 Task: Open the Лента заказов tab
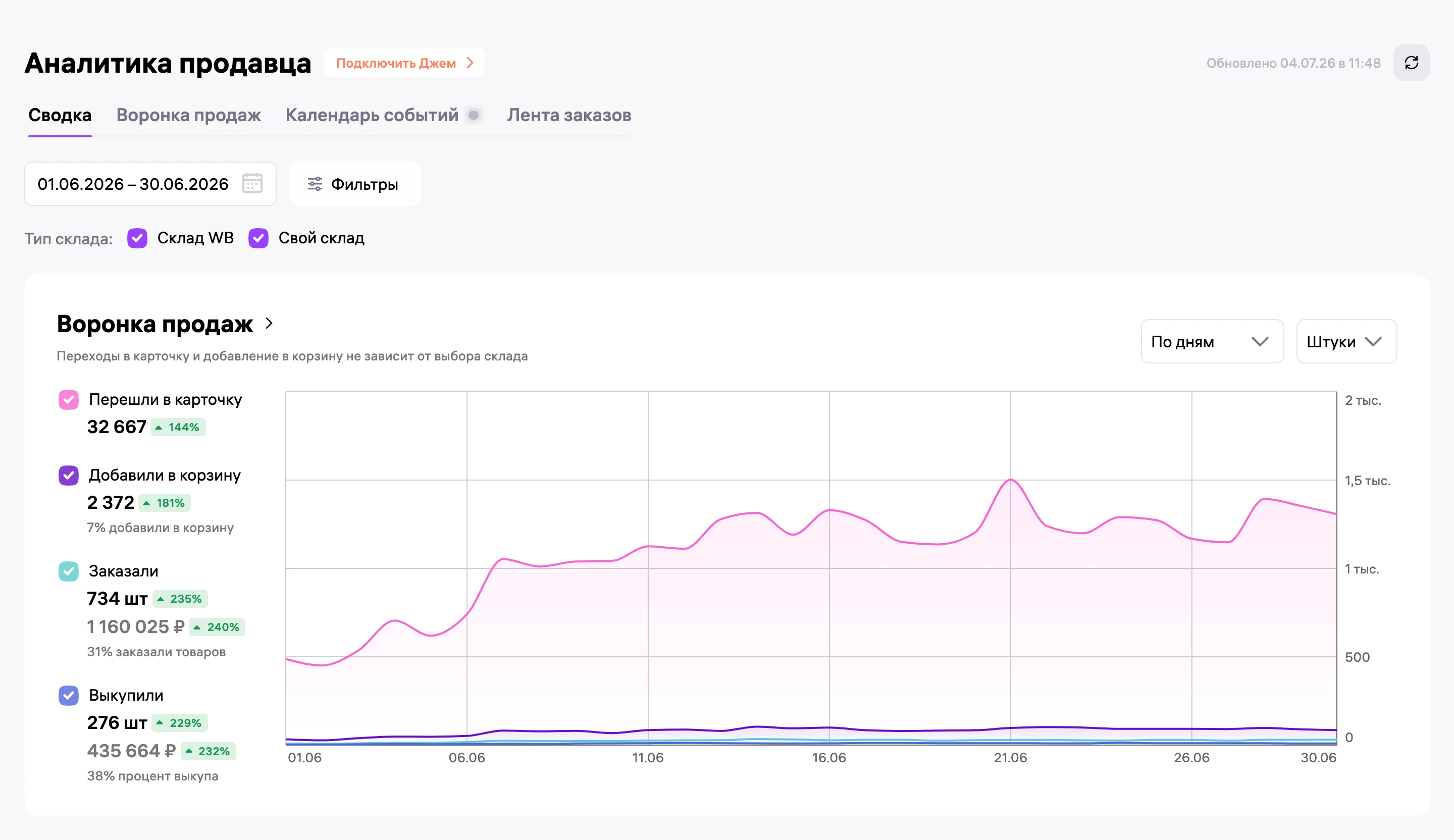point(569,116)
